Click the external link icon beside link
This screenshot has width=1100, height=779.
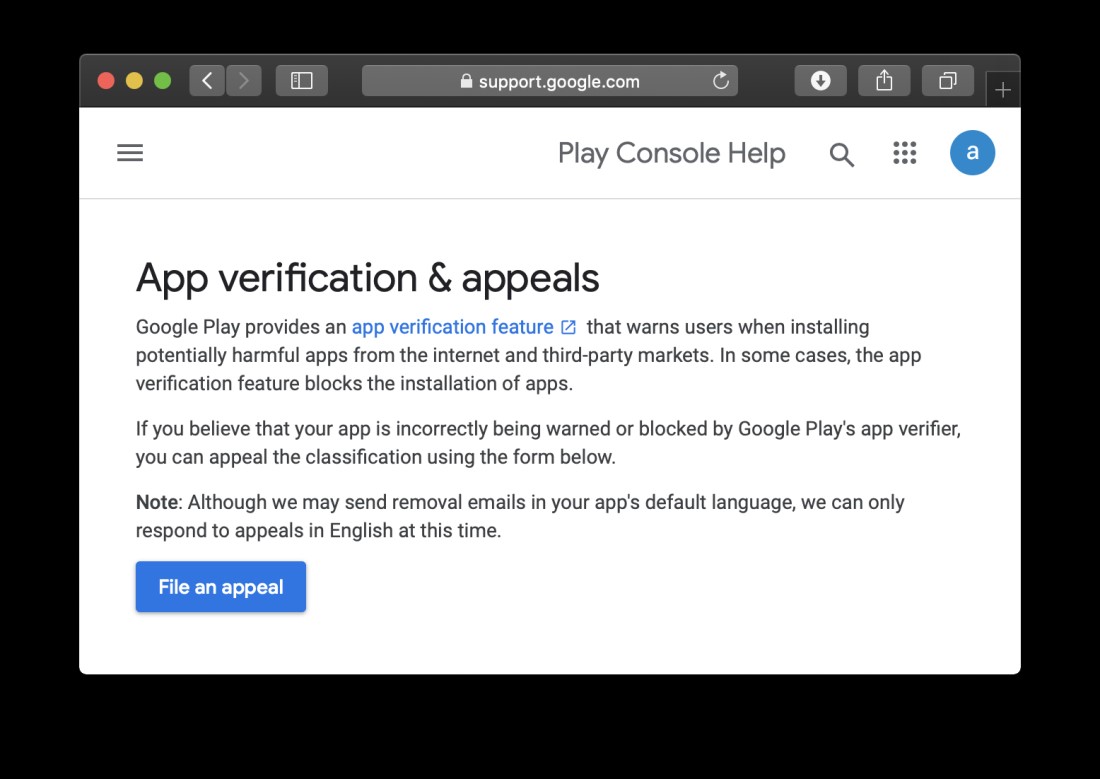(568, 327)
